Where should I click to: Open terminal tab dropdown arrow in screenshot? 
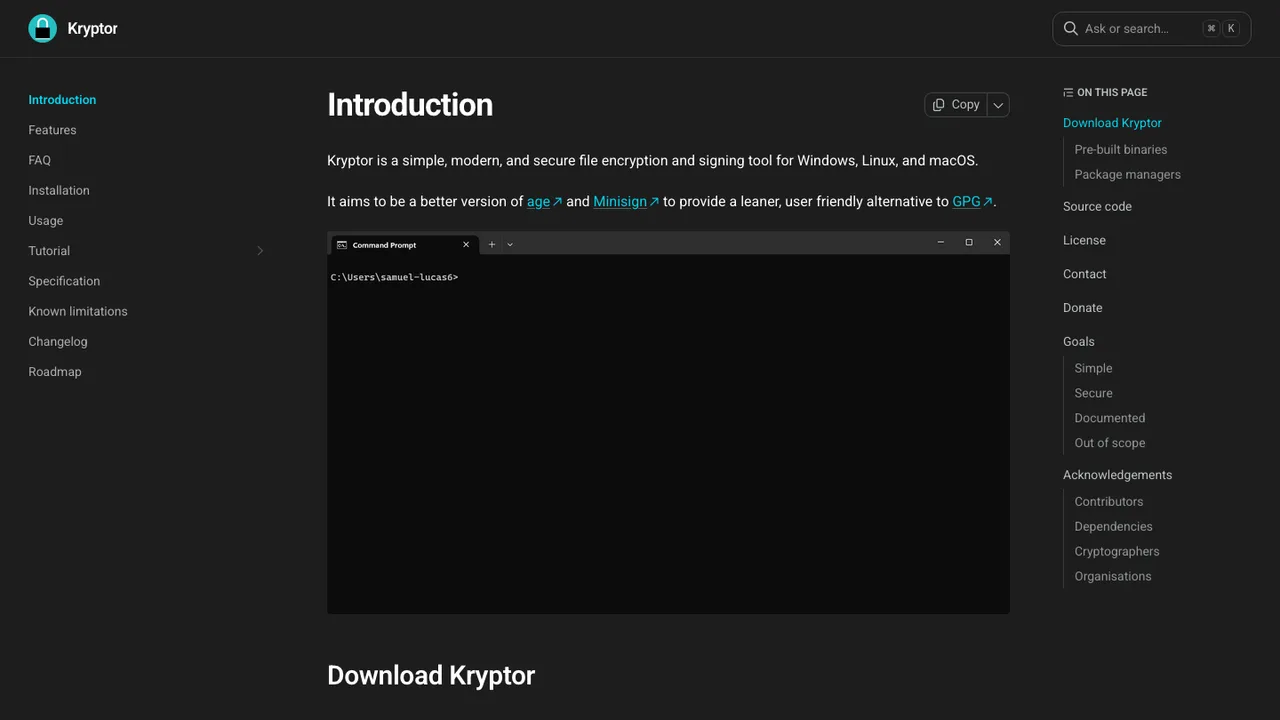(x=510, y=244)
